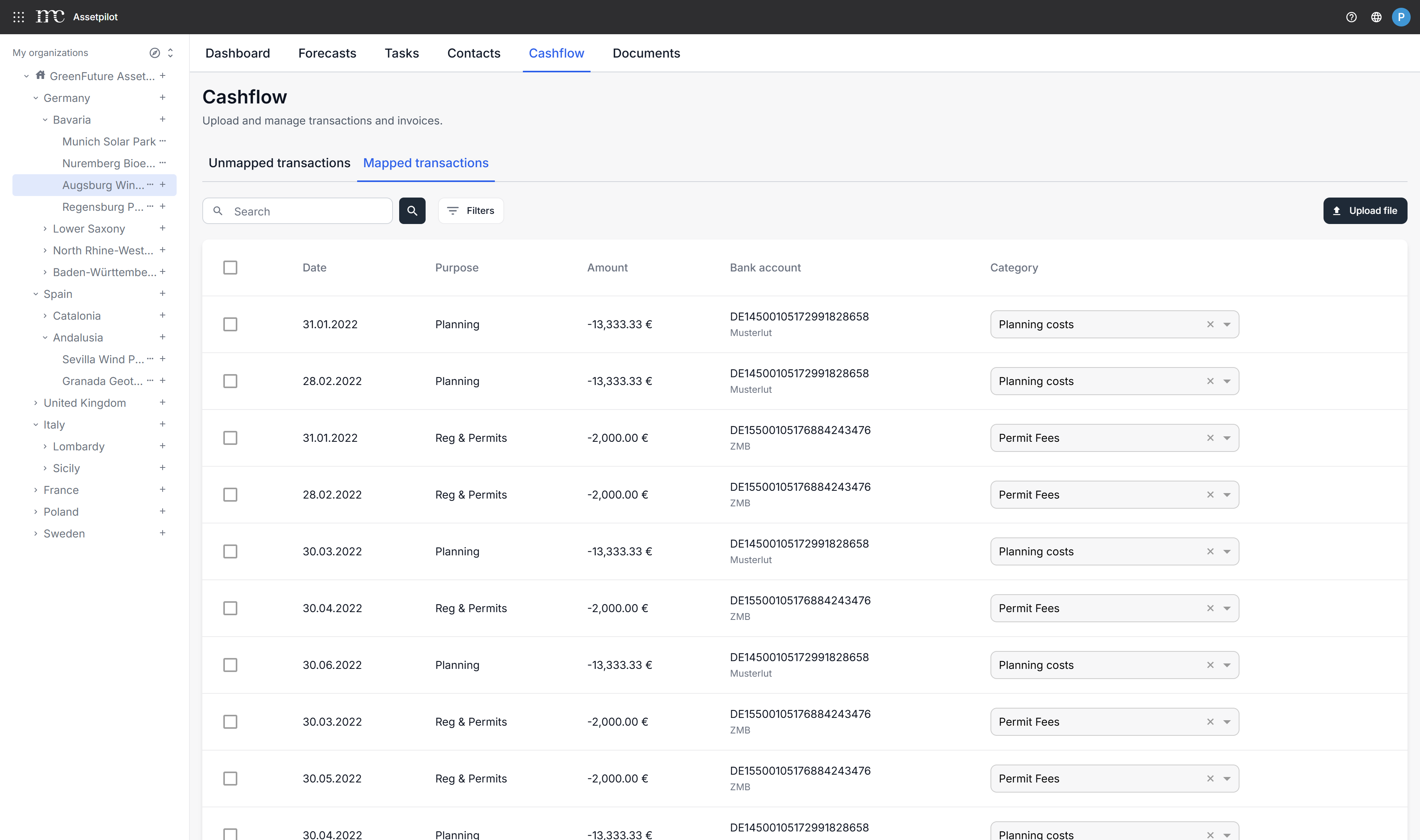Switch to the Unmapped transactions tab
The height and width of the screenshot is (840, 1420).
[279, 163]
